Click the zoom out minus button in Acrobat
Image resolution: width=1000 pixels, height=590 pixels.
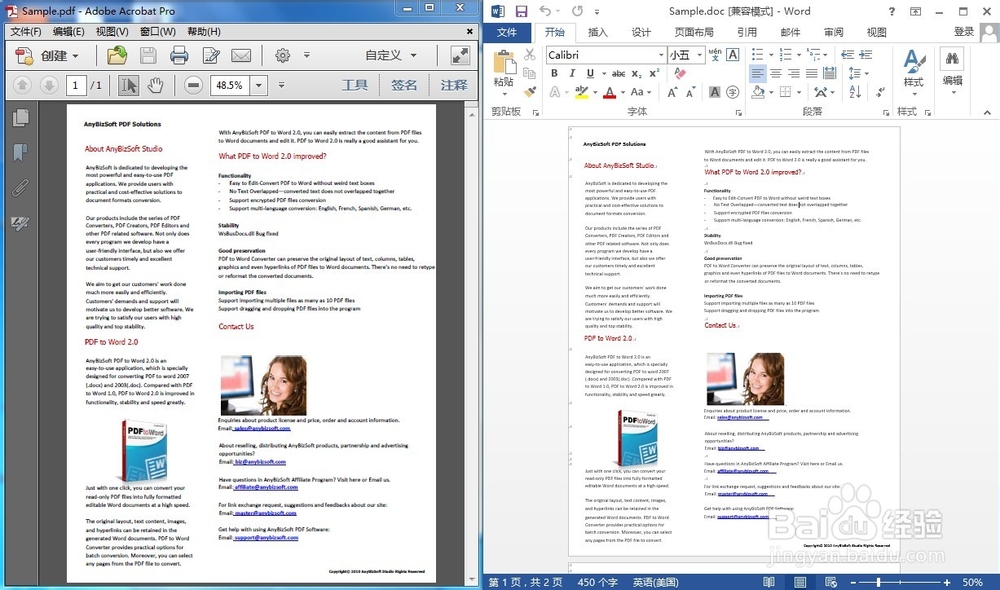[x=193, y=85]
